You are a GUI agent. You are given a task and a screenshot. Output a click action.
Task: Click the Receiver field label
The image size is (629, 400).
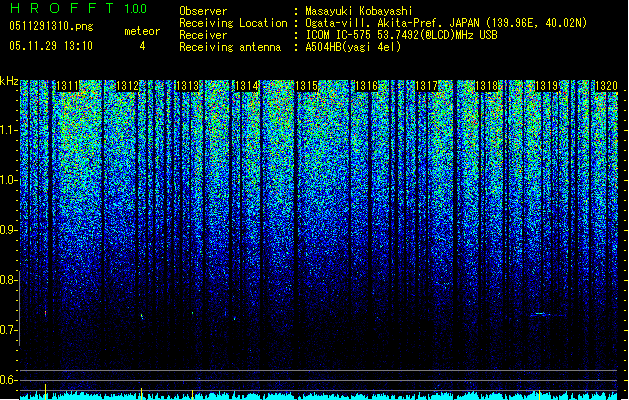[x=203, y=35]
